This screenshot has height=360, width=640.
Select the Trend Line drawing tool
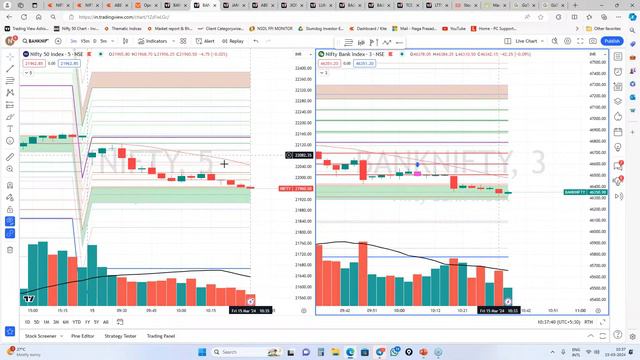10,69
